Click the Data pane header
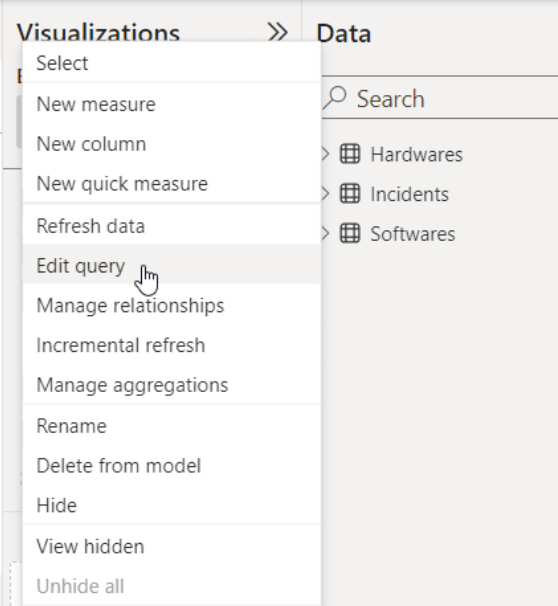Viewport: 558px width, 606px height. click(x=344, y=34)
